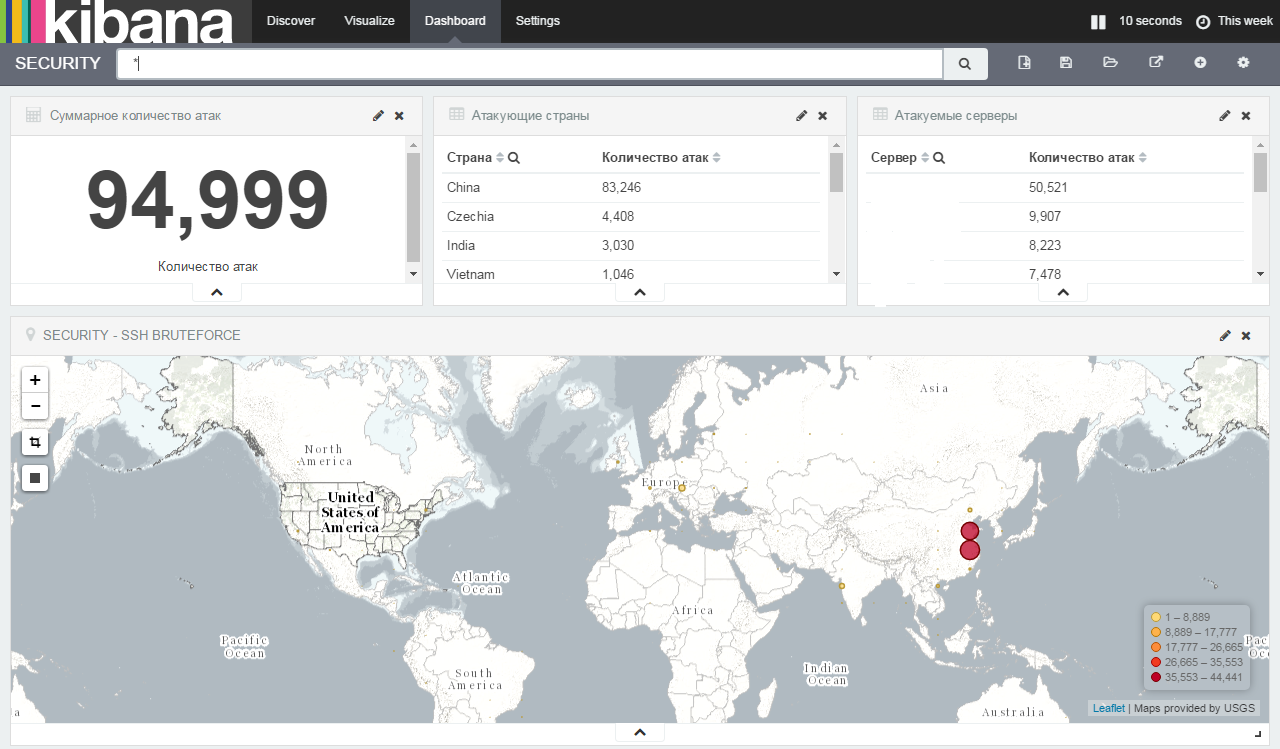The width and height of the screenshot is (1280, 749).
Task: Add a visualization to the dashboard
Action: (x=1200, y=63)
